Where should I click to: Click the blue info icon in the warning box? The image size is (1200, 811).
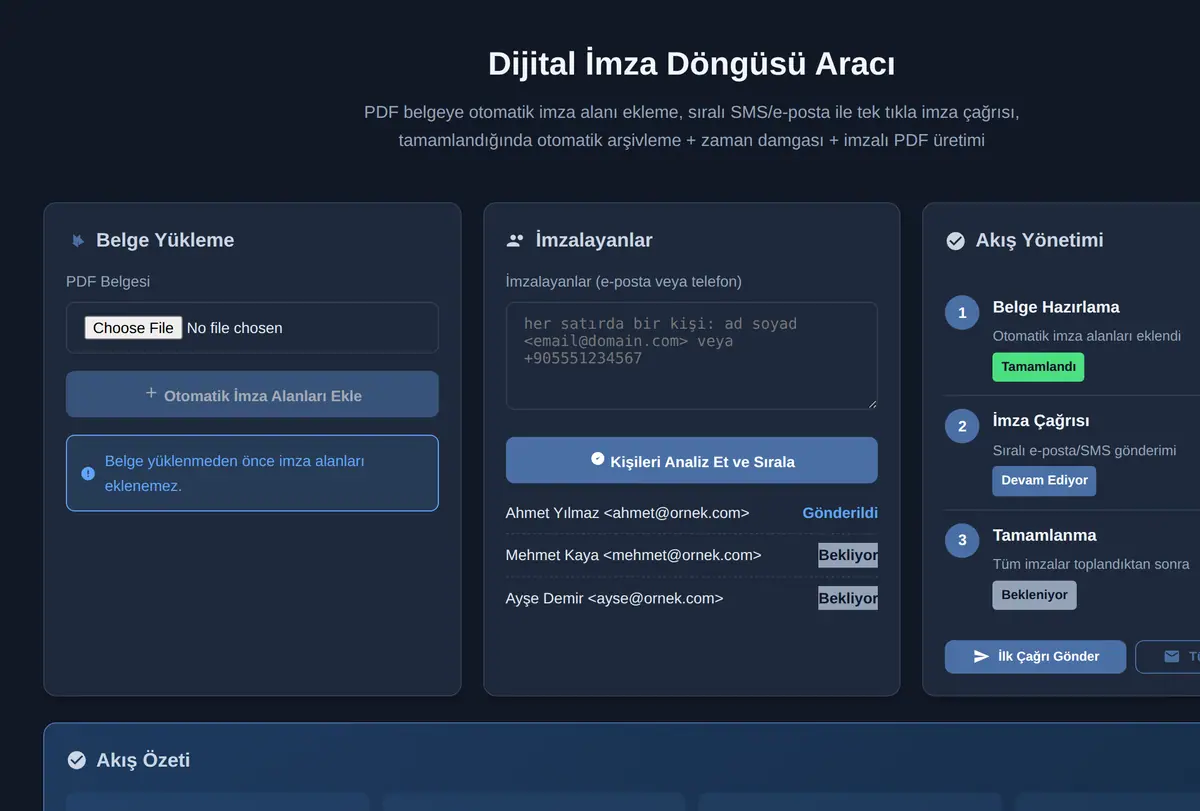click(x=87, y=473)
